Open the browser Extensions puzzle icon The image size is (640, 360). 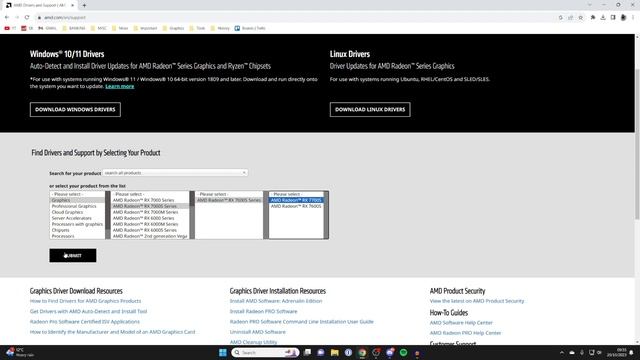(593, 18)
